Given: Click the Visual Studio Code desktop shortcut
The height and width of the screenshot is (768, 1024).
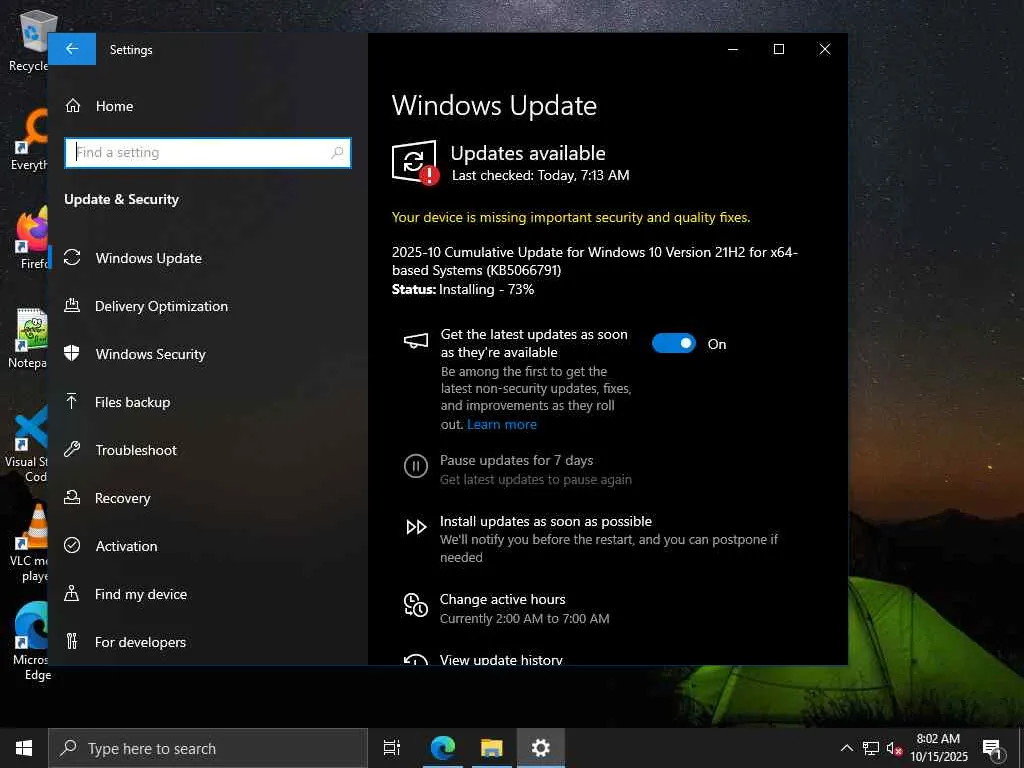Looking at the screenshot, I should [x=26, y=444].
